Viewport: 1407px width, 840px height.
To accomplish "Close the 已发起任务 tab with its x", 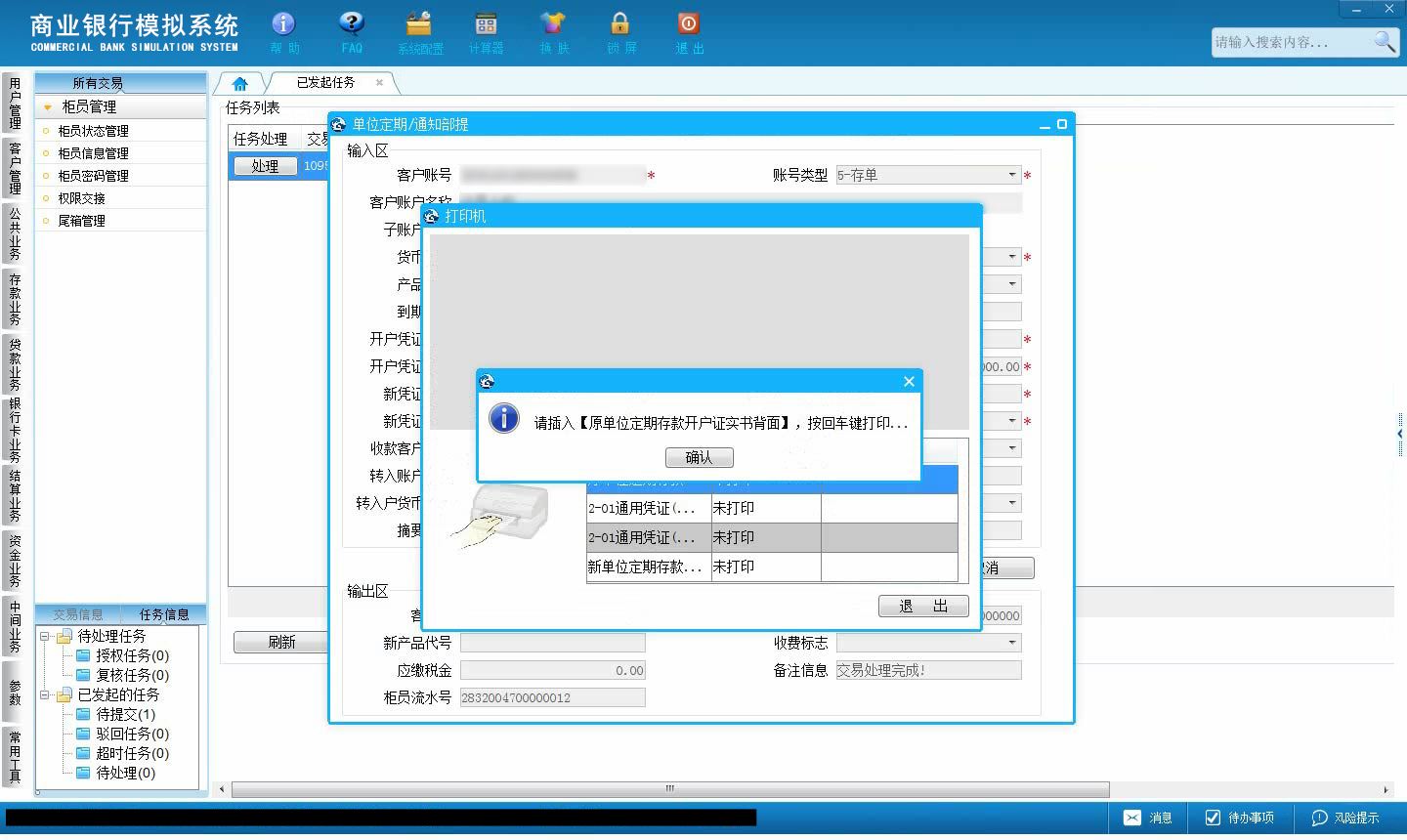I will [379, 83].
